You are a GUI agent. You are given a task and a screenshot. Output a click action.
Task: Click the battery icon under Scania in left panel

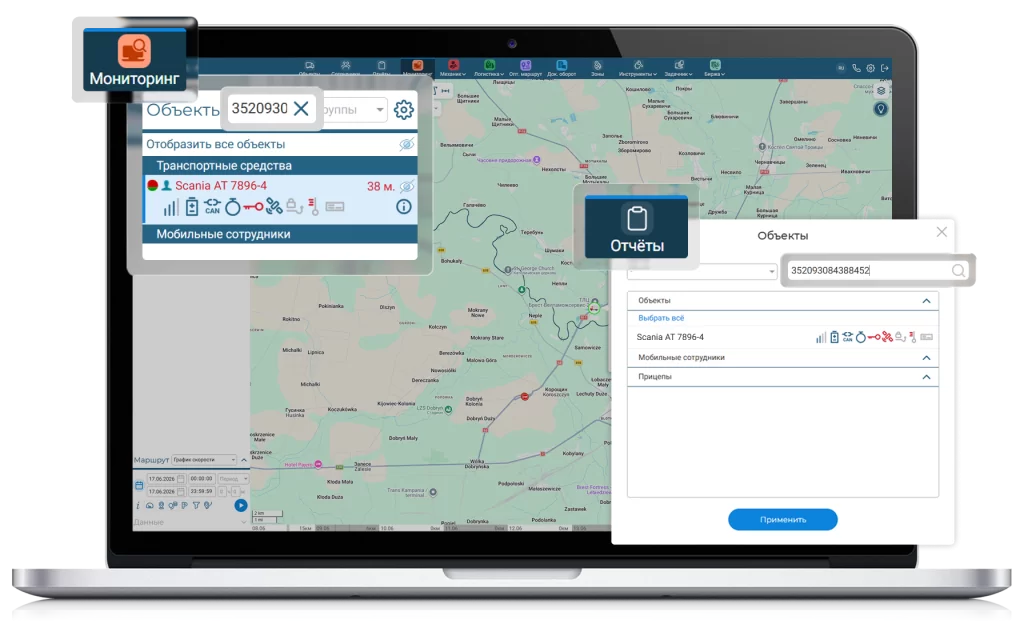tap(191, 208)
